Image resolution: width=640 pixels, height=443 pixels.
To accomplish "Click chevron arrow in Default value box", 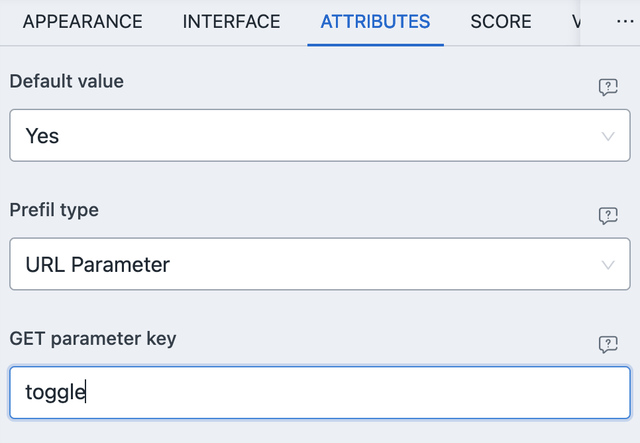I will [x=608, y=136].
